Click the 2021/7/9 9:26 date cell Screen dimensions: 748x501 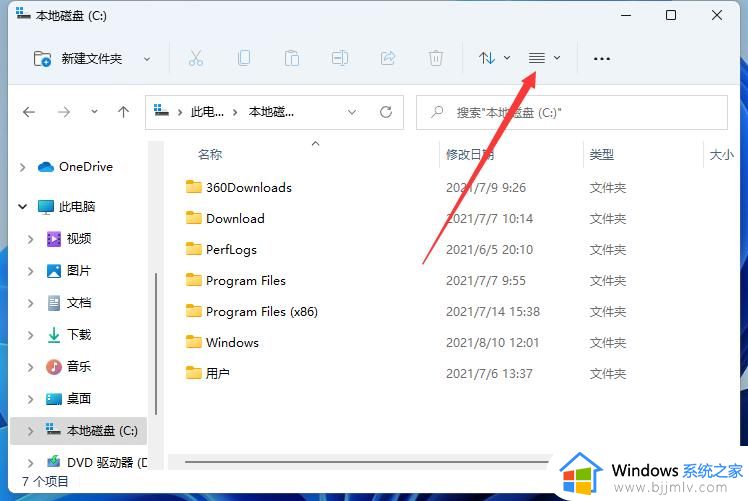coord(486,188)
